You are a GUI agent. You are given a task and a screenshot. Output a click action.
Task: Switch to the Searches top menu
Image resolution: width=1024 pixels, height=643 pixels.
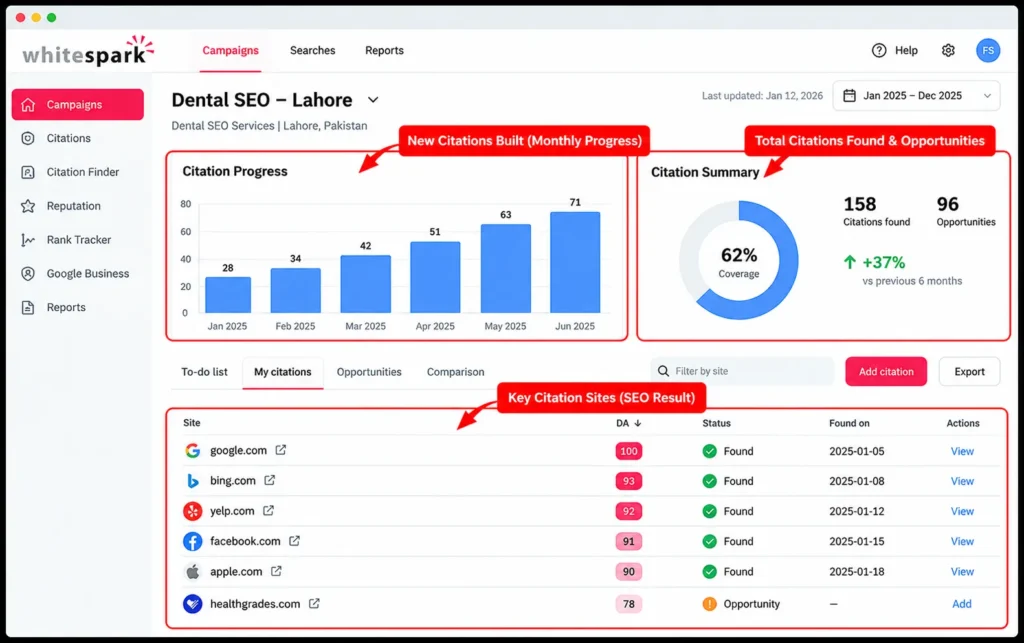313,50
